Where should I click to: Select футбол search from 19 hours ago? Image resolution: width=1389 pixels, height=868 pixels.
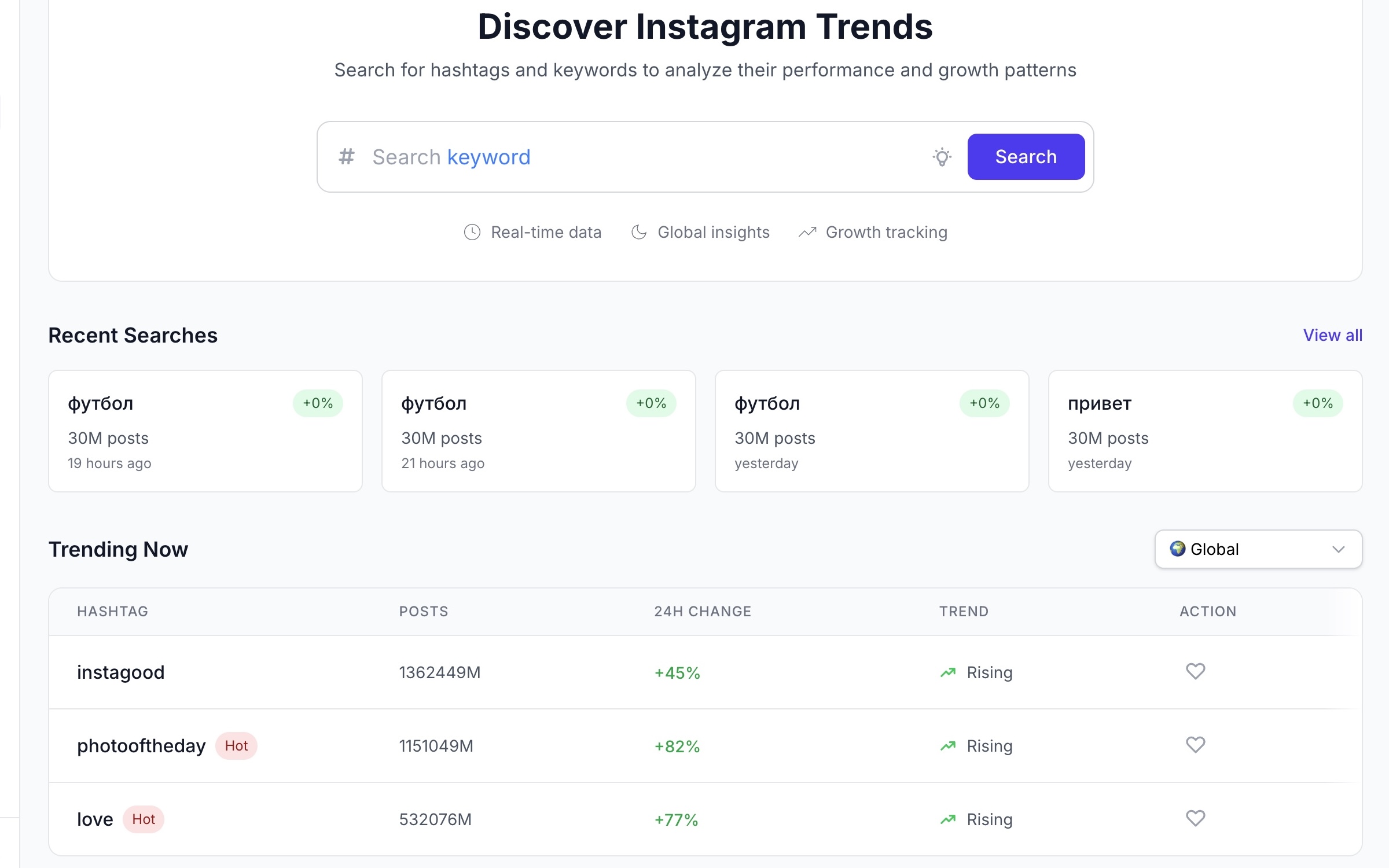pos(205,431)
